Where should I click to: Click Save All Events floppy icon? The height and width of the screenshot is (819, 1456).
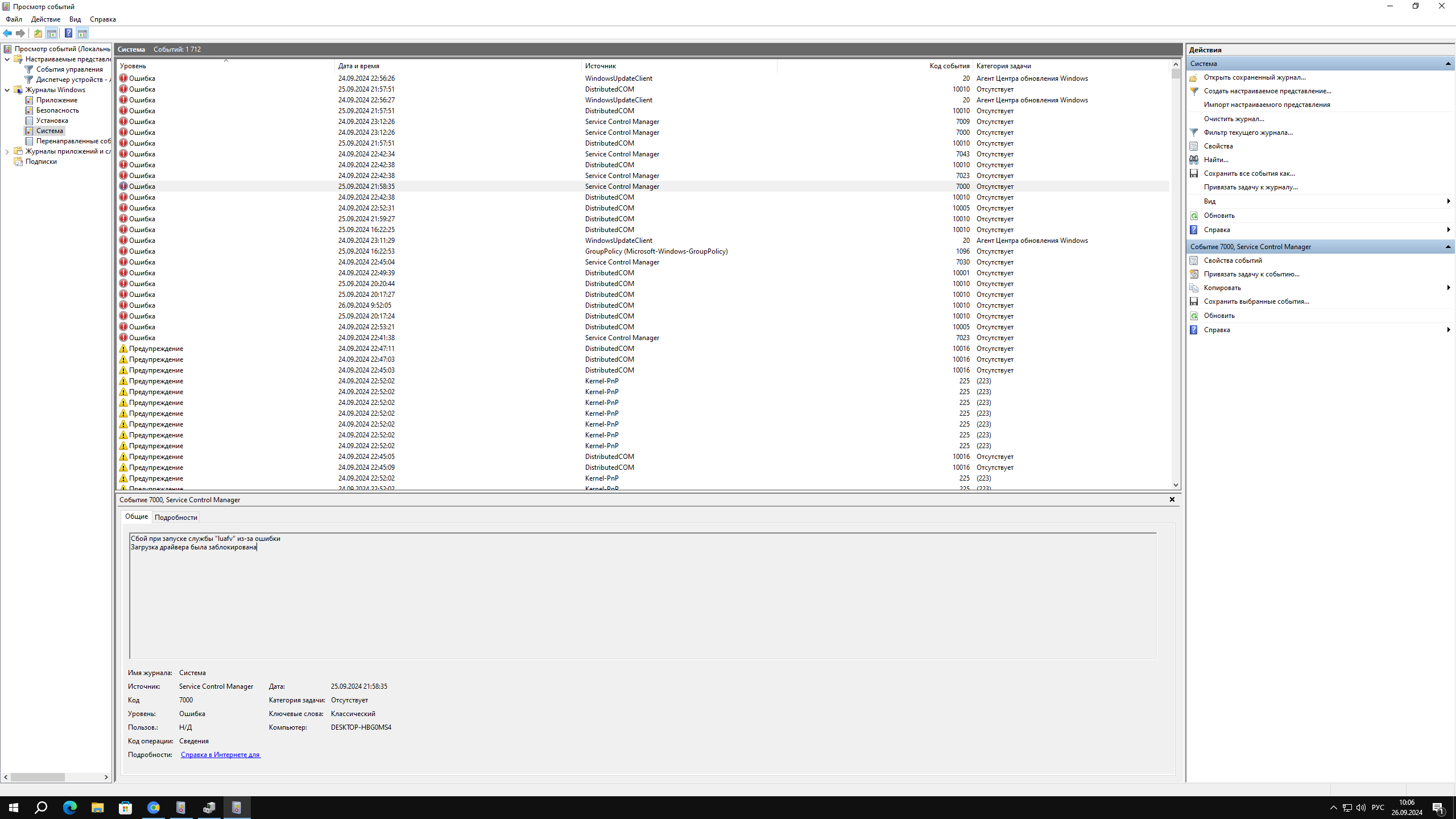[x=1194, y=173]
